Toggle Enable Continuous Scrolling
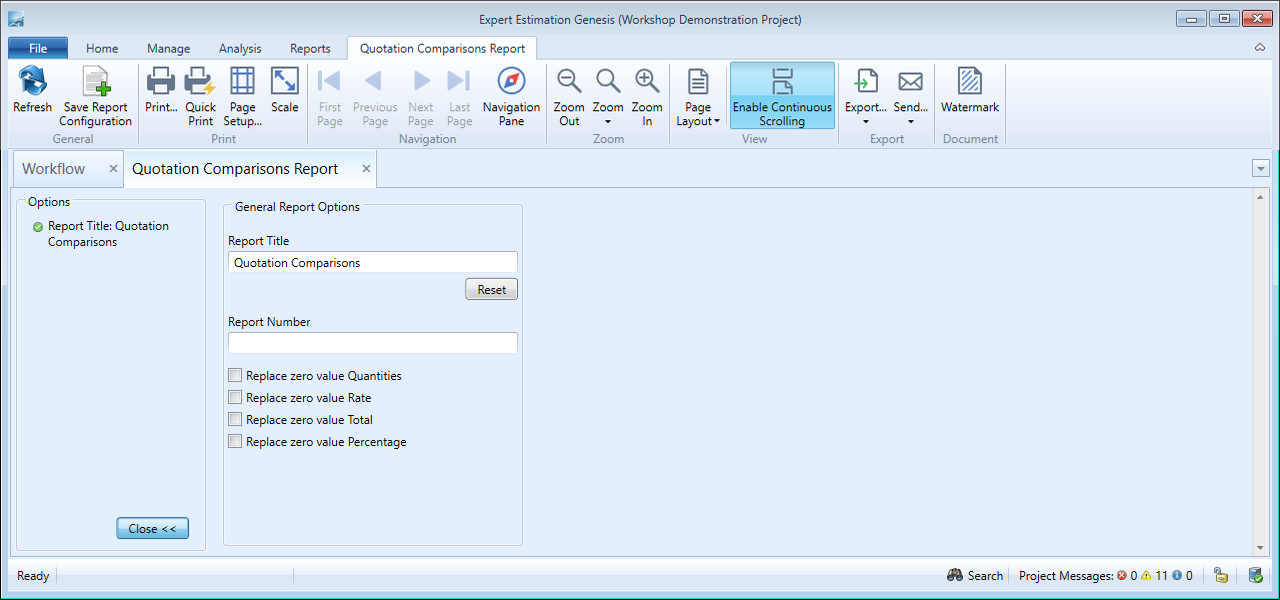 [782, 96]
